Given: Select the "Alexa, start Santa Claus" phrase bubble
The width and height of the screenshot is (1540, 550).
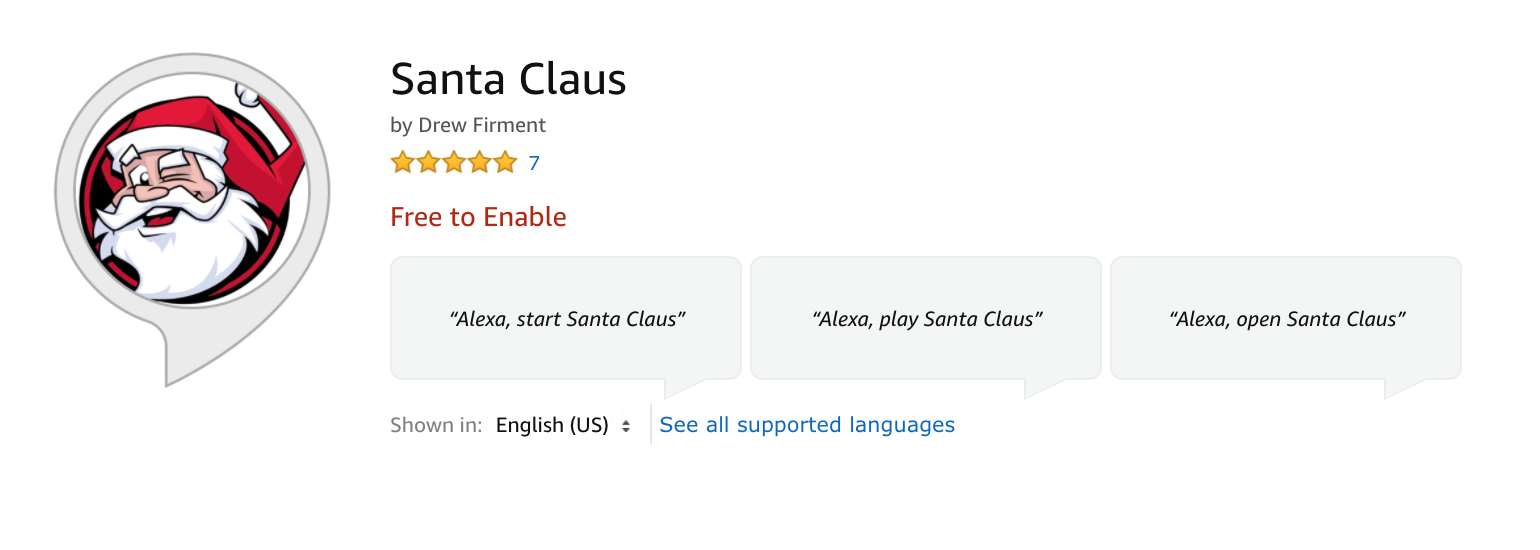Looking at the screenshot, I should coord(565,319).
